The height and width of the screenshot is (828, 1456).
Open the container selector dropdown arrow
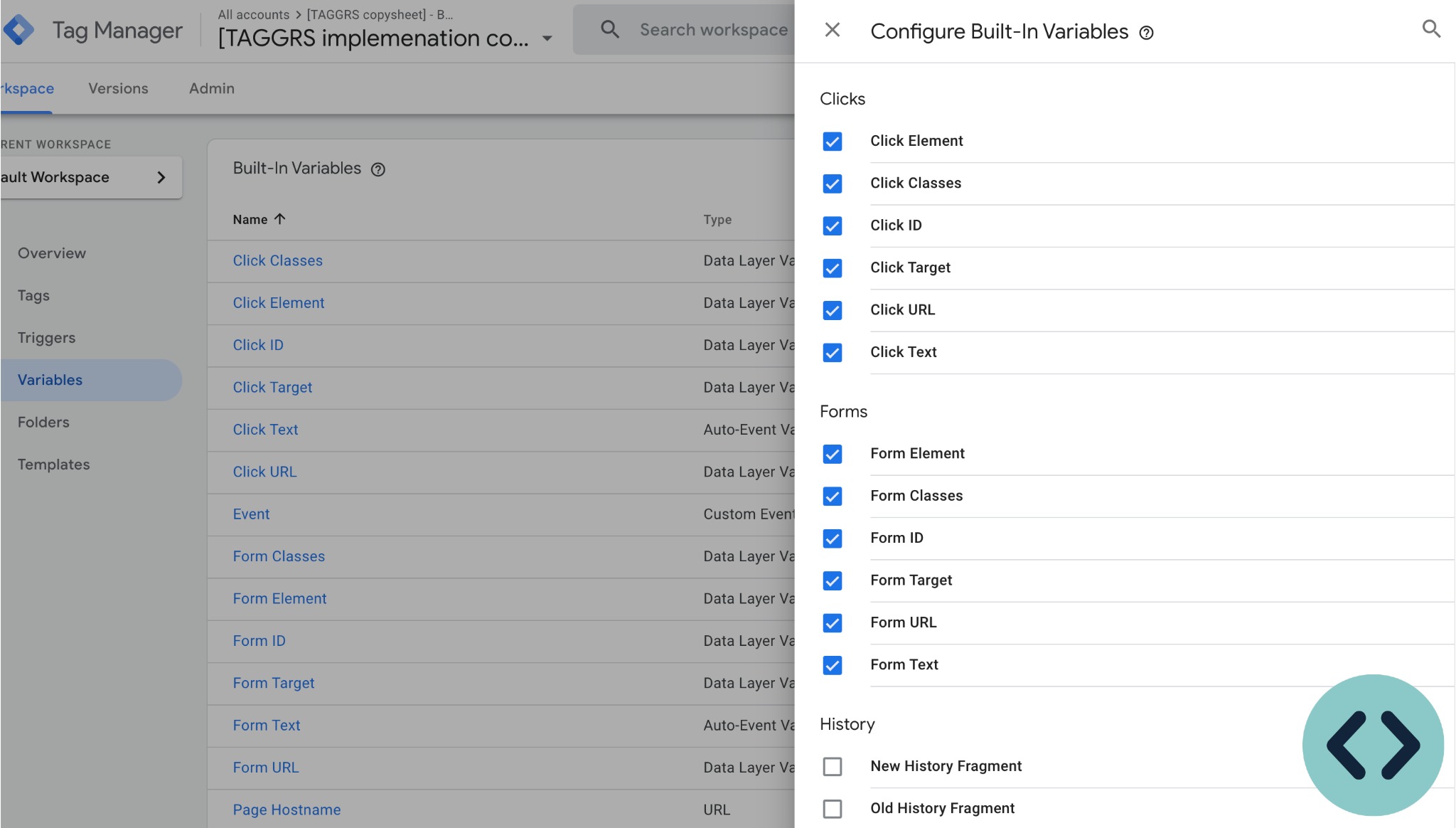tap(547, 38)
